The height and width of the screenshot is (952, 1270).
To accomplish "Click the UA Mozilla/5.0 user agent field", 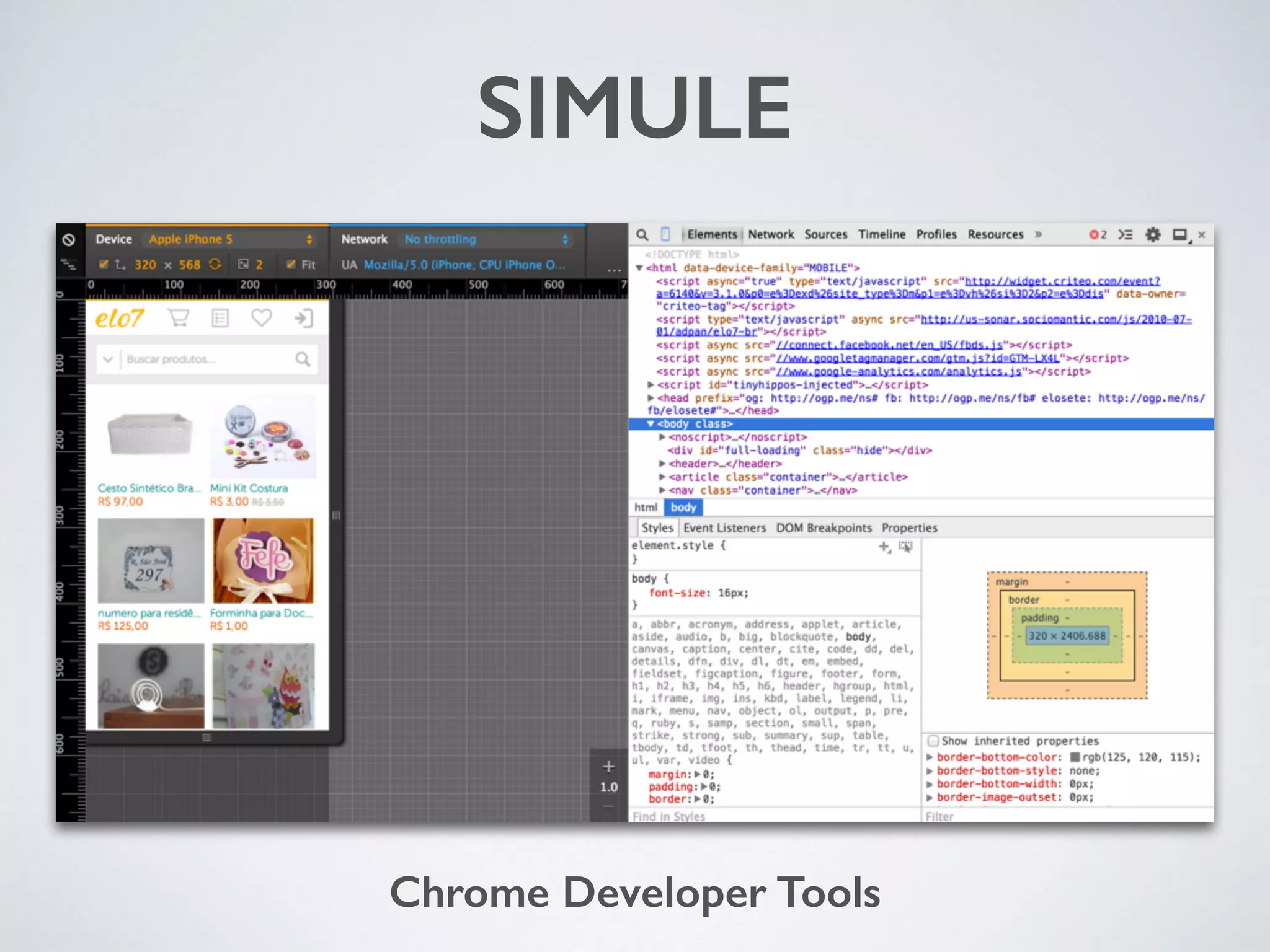I will 464,265.
